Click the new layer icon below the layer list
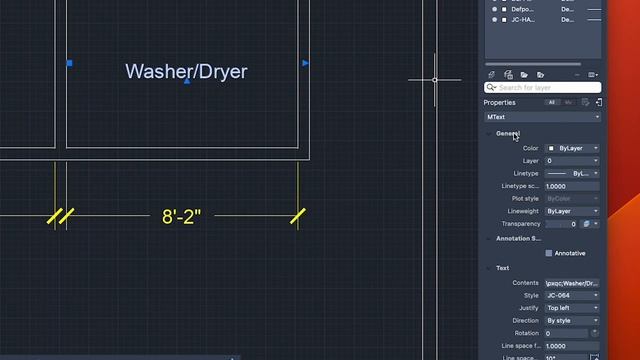Viewport: 640px width, 360px height. pos(491,75)
